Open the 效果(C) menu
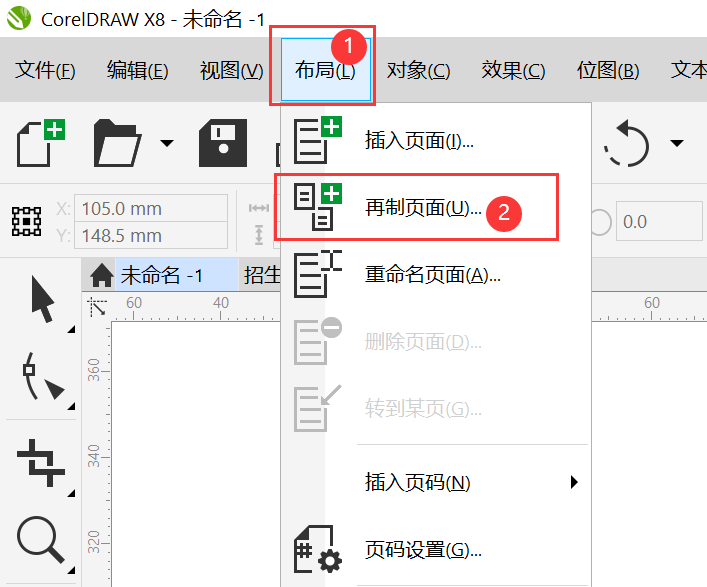The height and width of the screenshot is (587, 707). point(513,70)
